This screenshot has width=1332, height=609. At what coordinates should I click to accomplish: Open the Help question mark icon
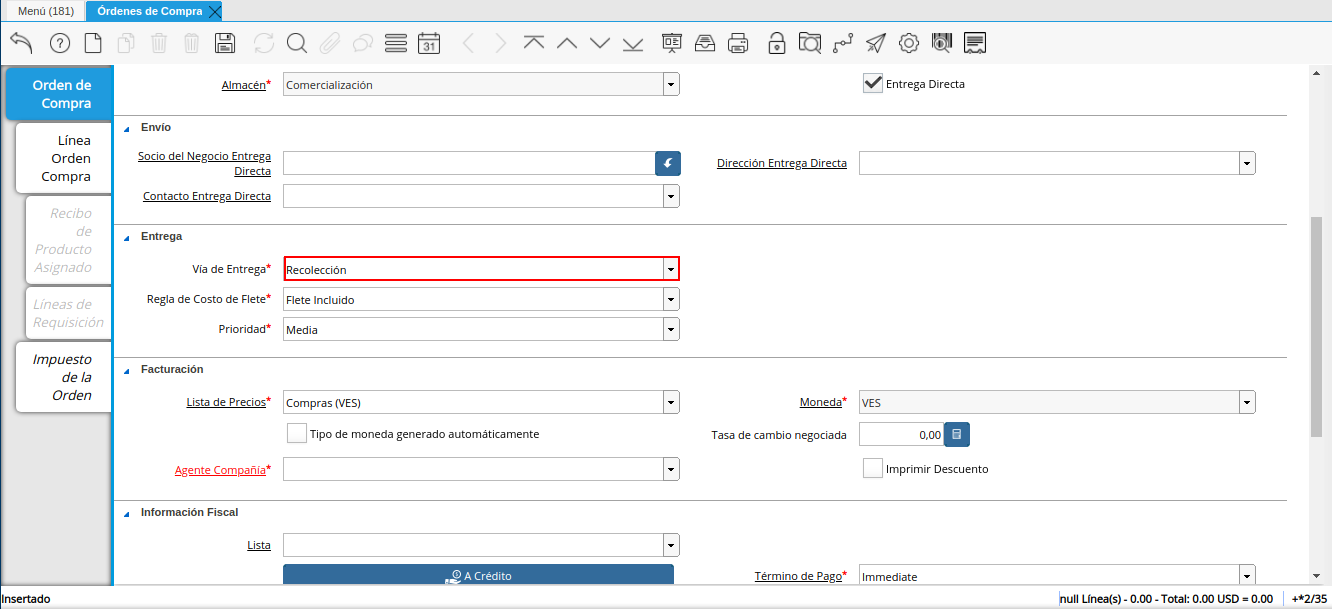point(60,43)
